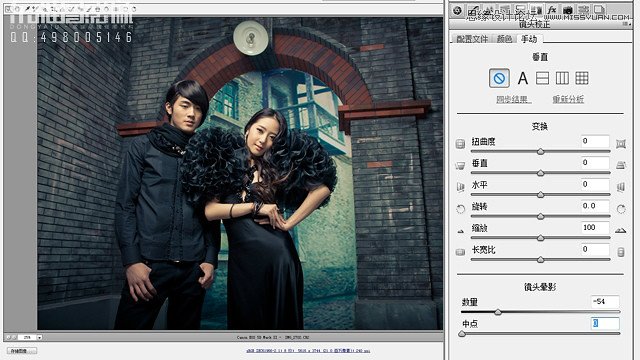Open the Split Toning panel icon
This screenshot has height=360, width=640.
click(x=520, y=10)
